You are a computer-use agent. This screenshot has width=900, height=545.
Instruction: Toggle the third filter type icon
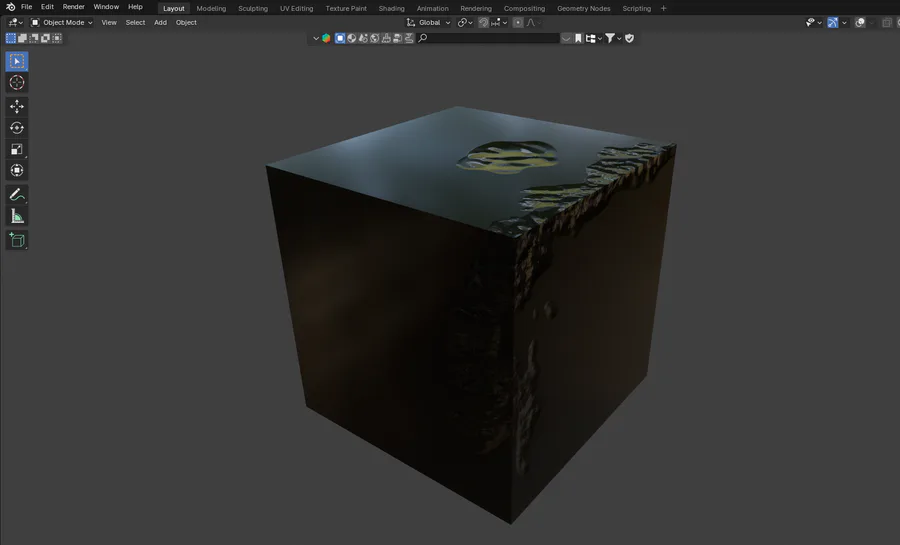[363, 38]
